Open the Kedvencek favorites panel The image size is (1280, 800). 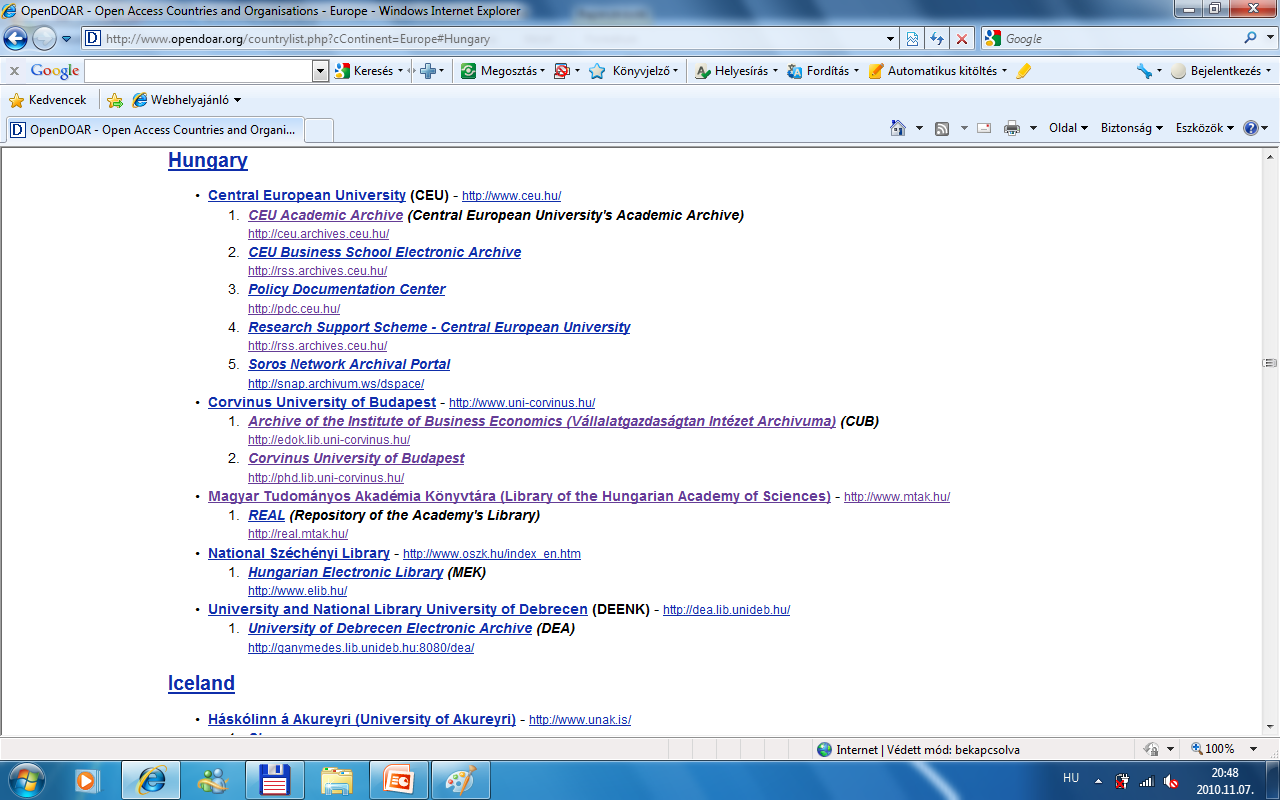click(x=47, y=100)
